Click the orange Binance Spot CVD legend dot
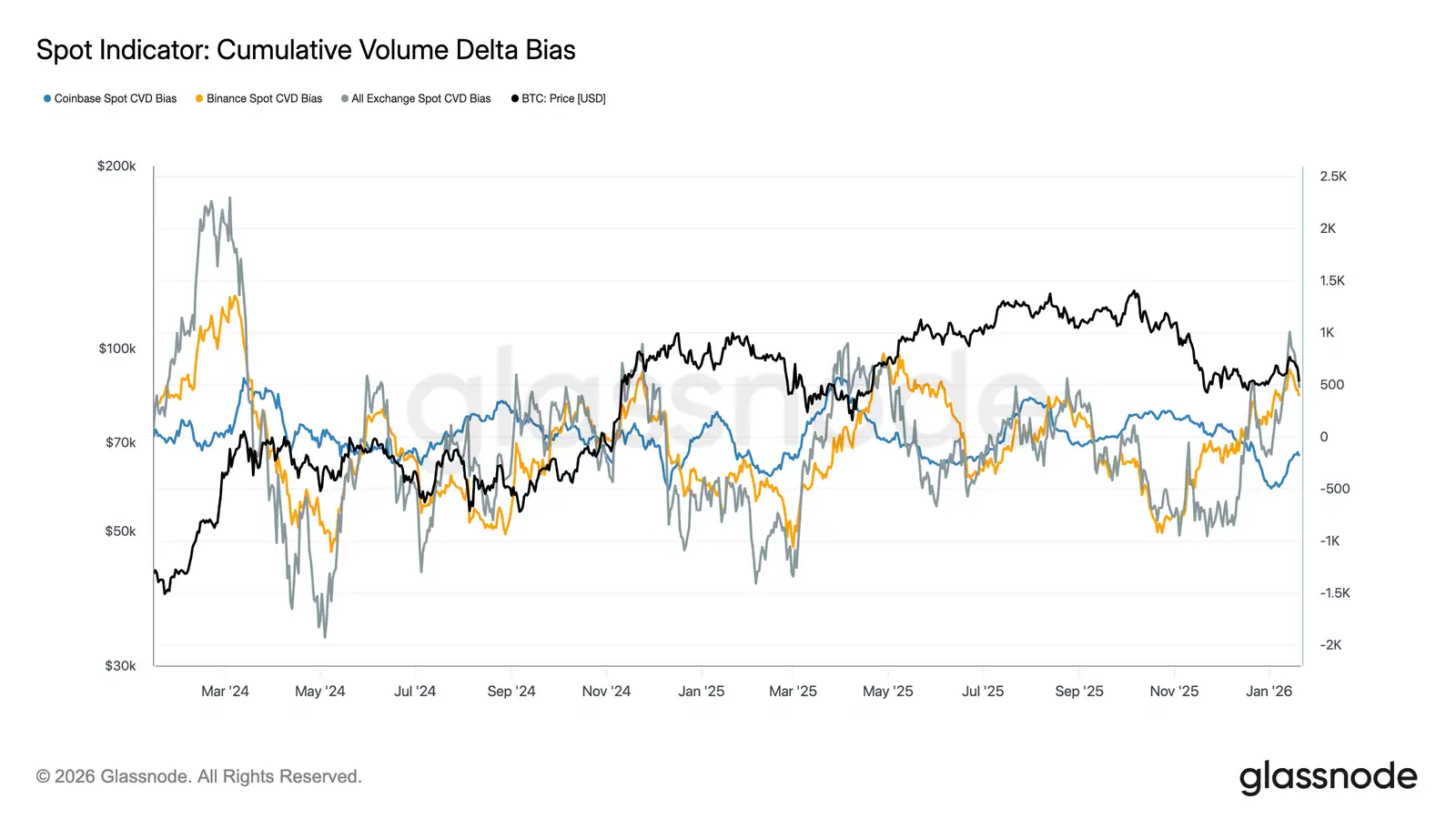Viewport: 1456px width, 819px height. (199, 98)
